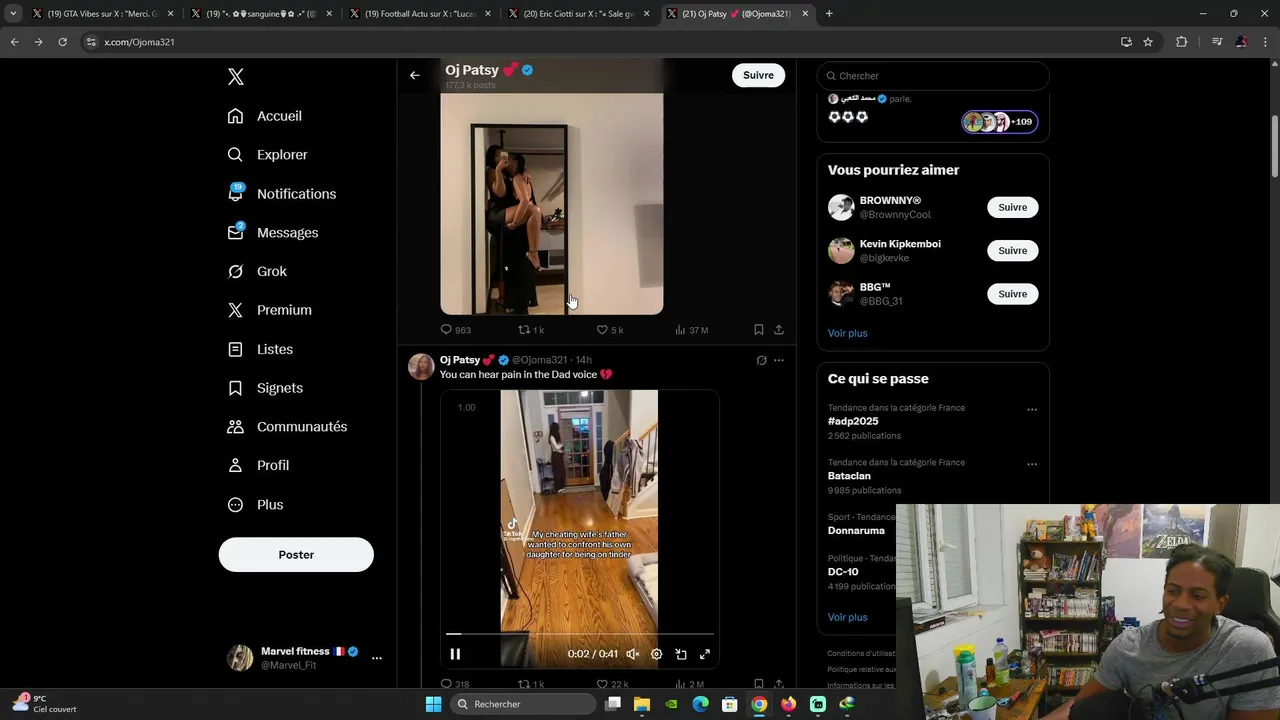The height and width of the screenshot is (720, 1280).
Task: Share the mirror photo post
Action: point(779,330)
